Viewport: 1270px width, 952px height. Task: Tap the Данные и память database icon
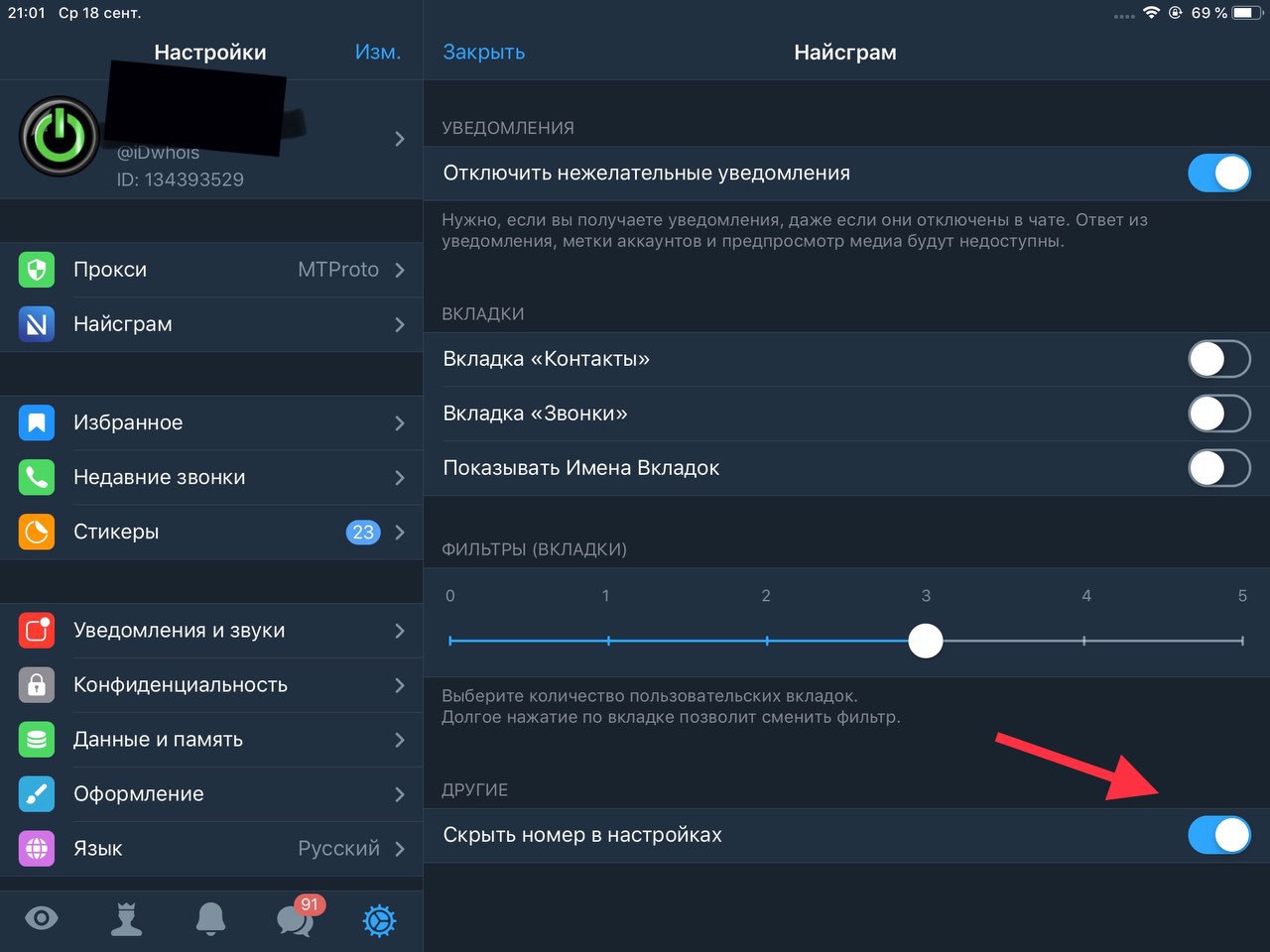click(37, 740)
